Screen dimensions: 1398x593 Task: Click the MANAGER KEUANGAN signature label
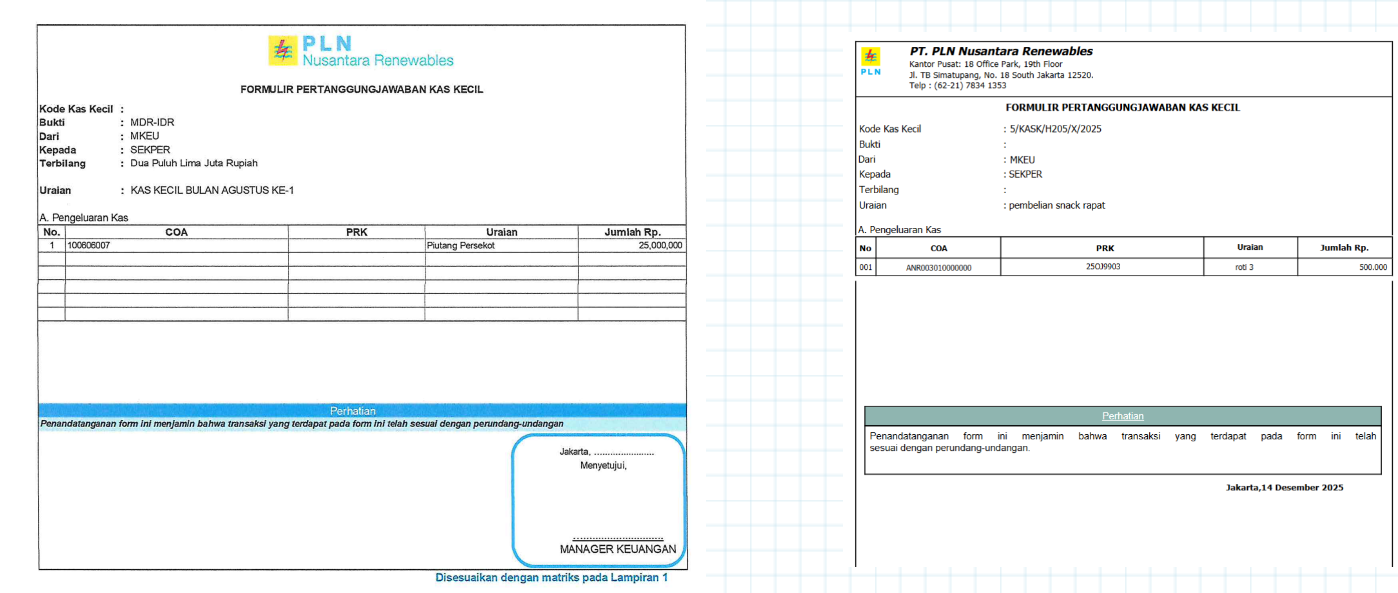617,549
